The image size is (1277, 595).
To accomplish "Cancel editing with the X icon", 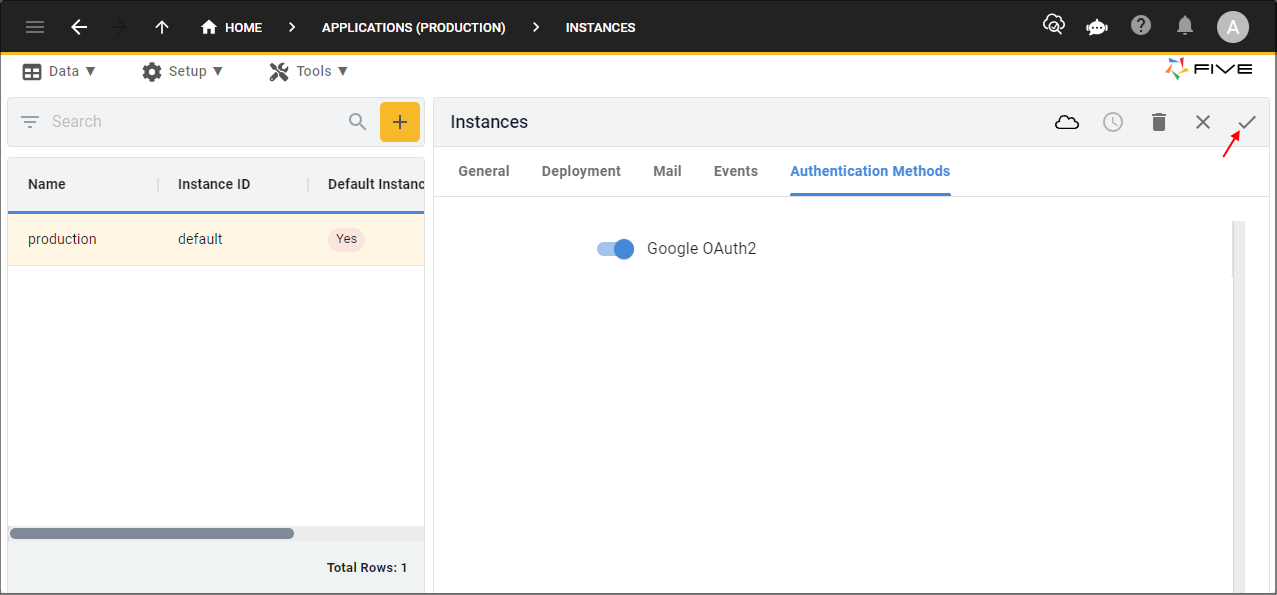I will point(1203,122).
